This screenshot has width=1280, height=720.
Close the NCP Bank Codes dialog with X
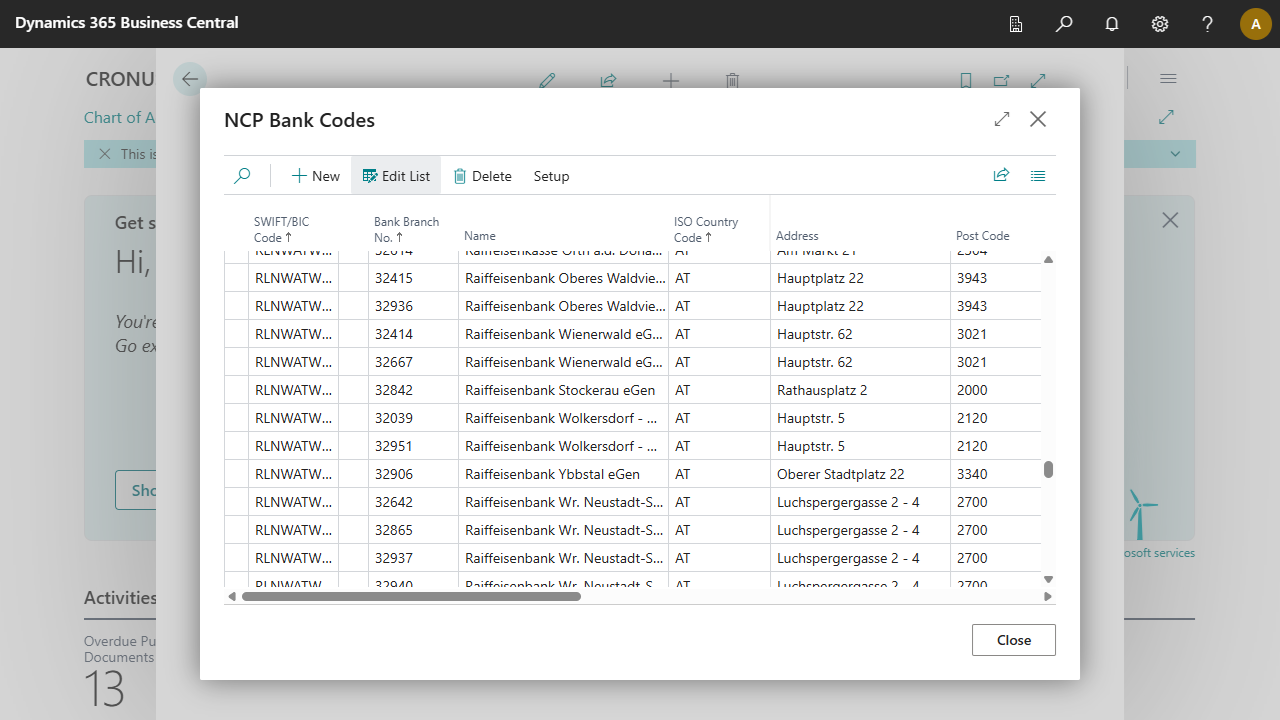coord(1038,119)
